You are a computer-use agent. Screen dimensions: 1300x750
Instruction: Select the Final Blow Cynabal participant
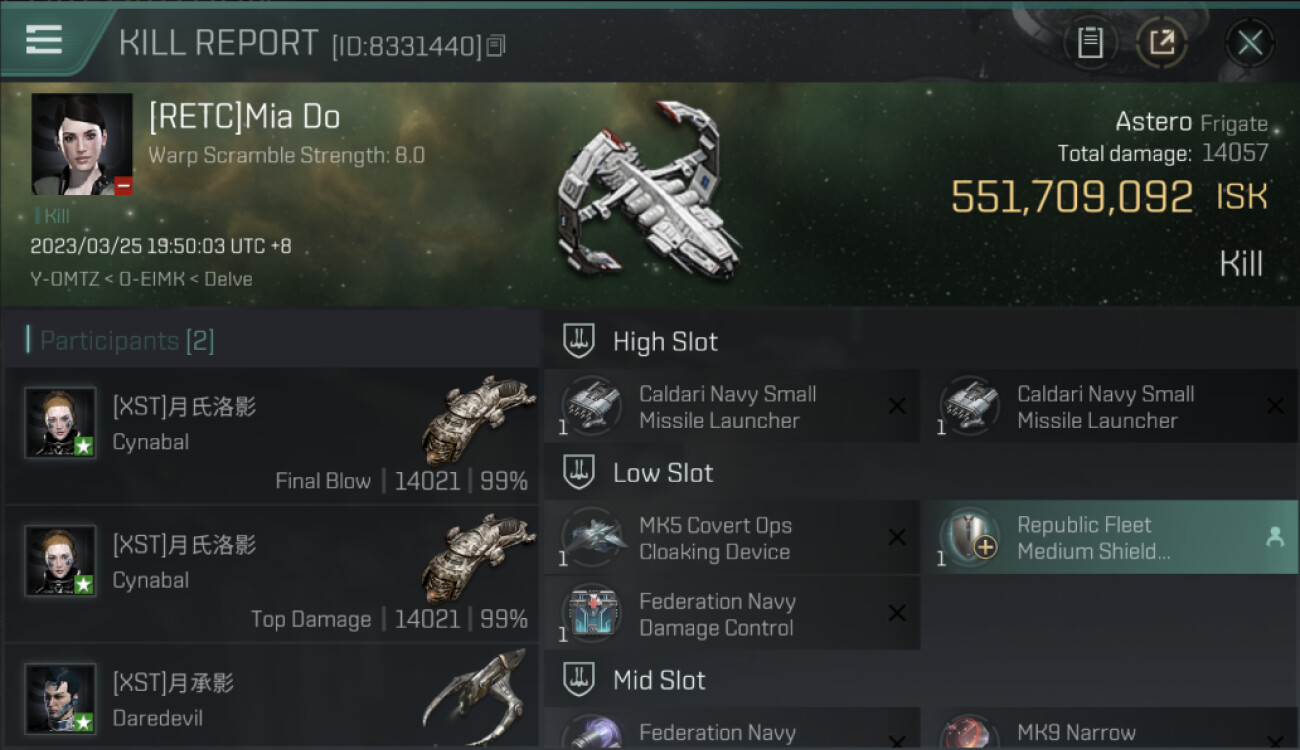point(272,435)
